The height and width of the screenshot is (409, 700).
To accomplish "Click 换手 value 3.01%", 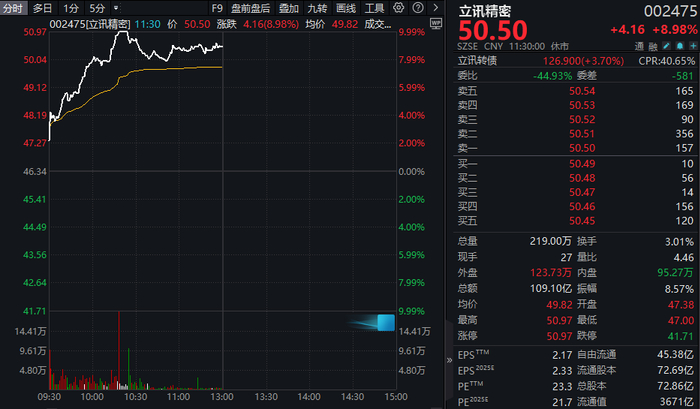I will coord(679,242).
